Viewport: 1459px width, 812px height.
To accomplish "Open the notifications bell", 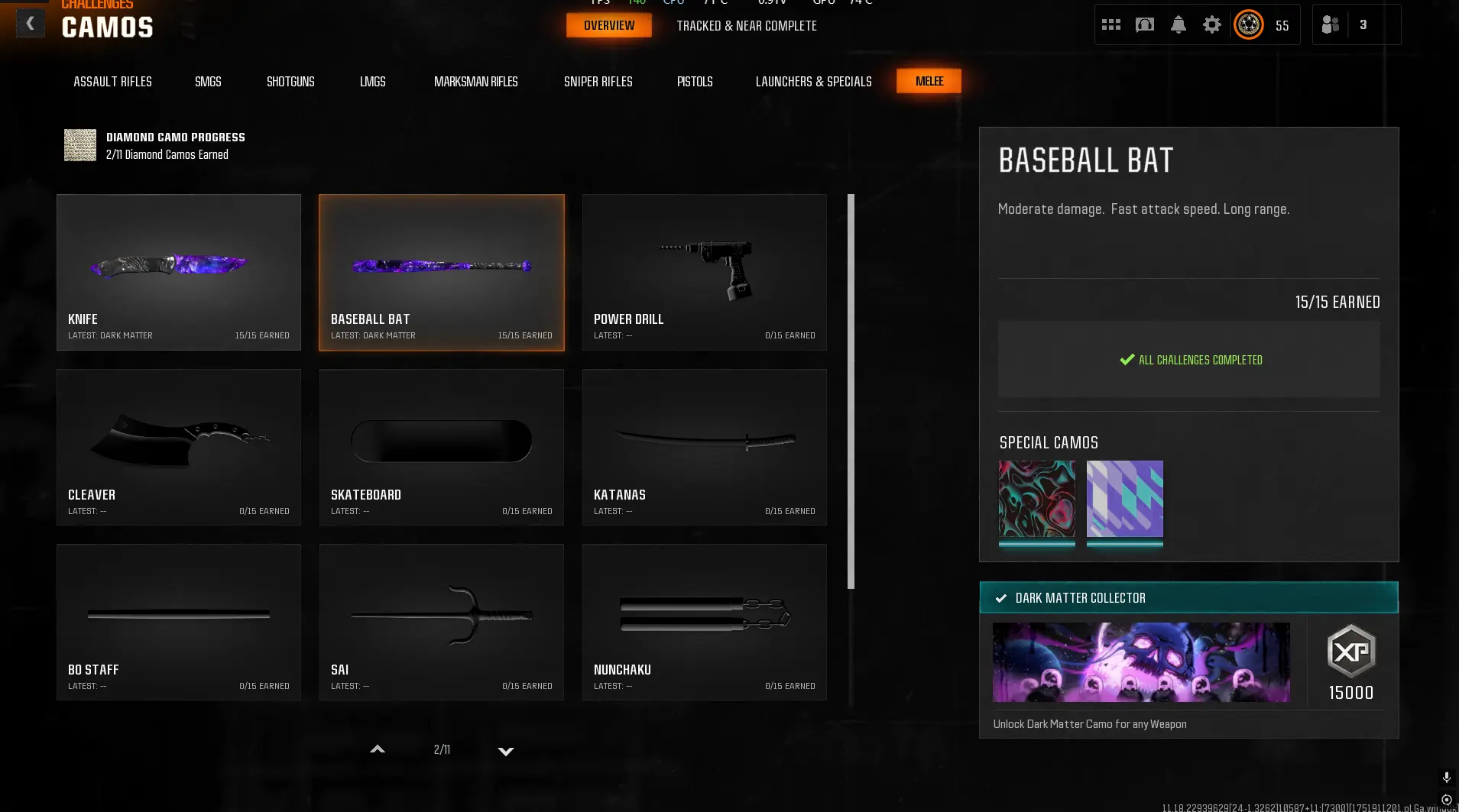I will point(1179,25).
